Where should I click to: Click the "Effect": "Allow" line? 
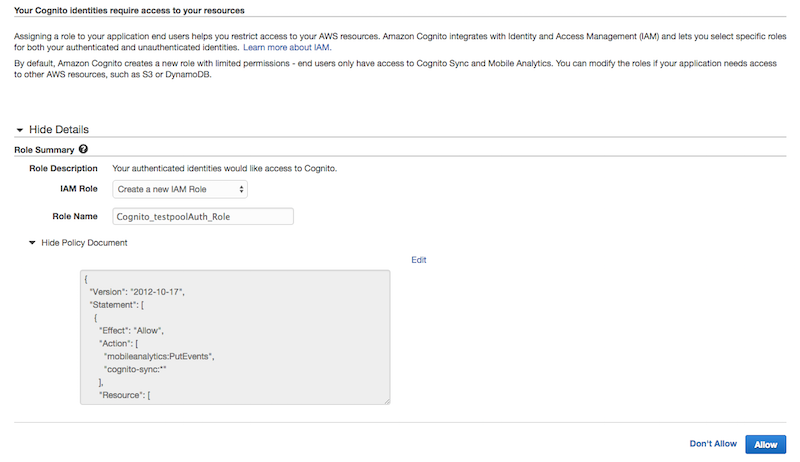click(131, 330)
